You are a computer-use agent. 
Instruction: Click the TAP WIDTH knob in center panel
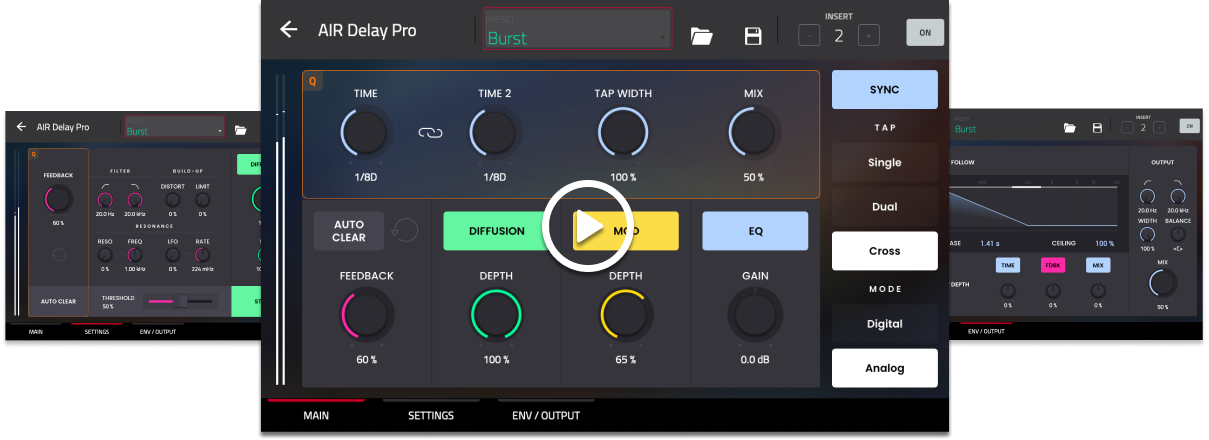point(623,132)
